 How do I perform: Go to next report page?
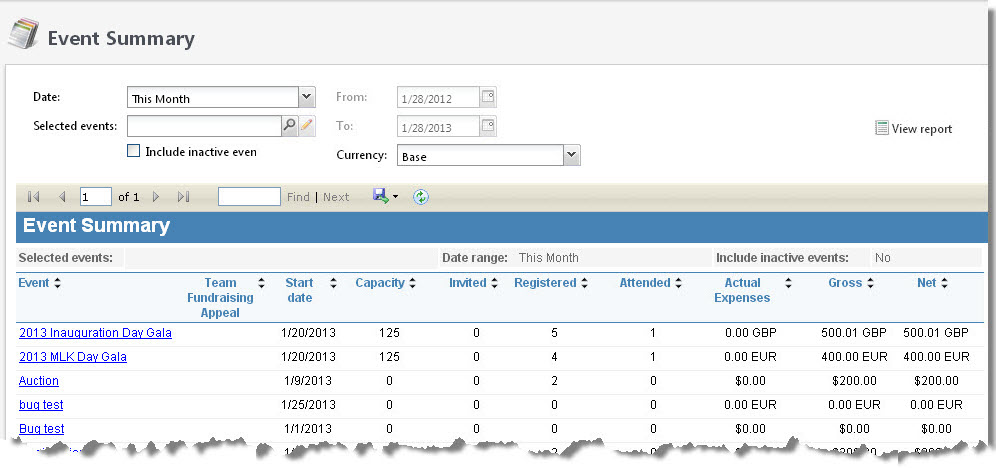tap(156, 197)
